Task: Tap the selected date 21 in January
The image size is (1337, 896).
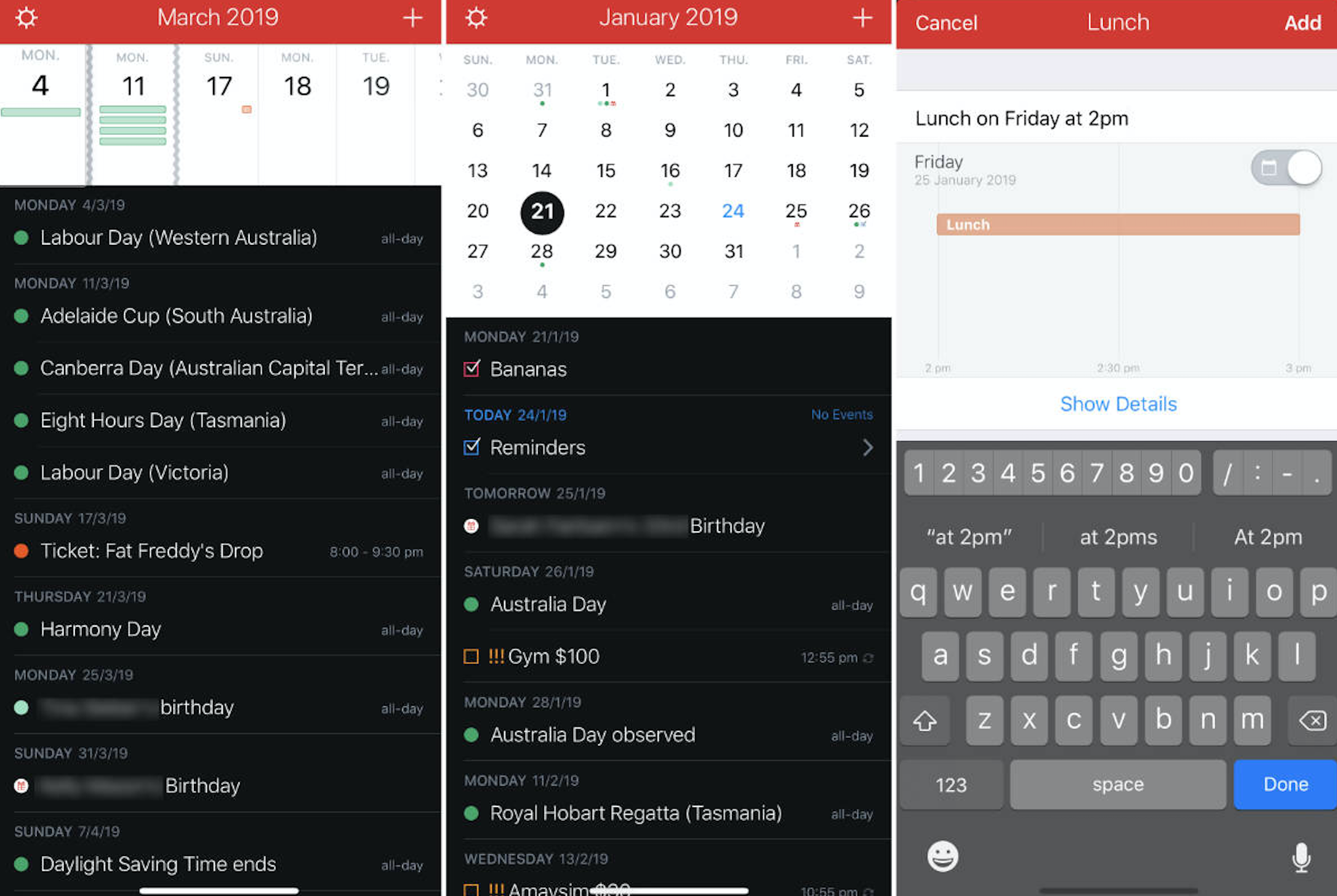Action: point(543,210)
